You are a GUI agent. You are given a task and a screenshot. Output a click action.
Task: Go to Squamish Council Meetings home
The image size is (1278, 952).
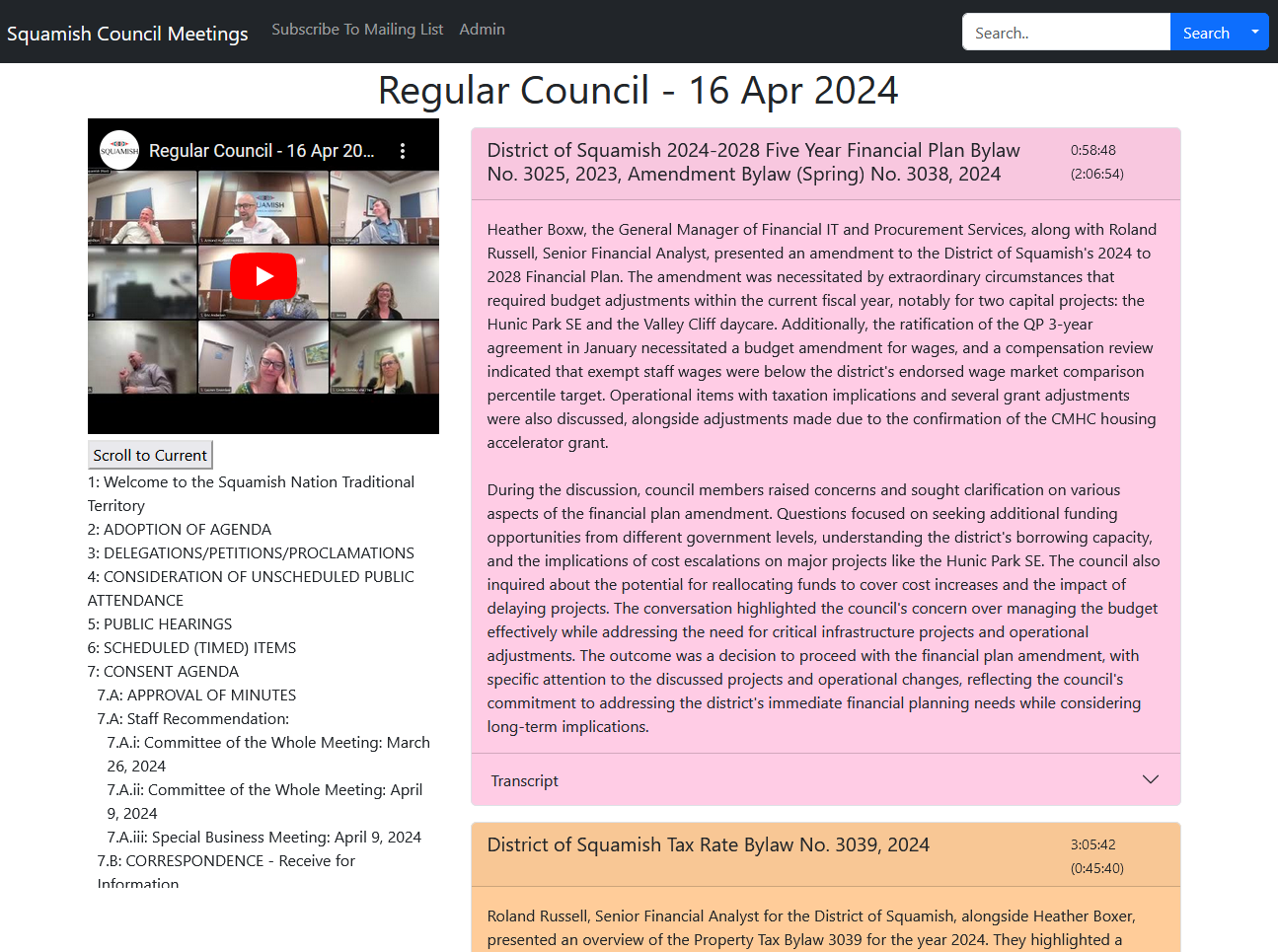pyautogui.click(x=127, y=34)
